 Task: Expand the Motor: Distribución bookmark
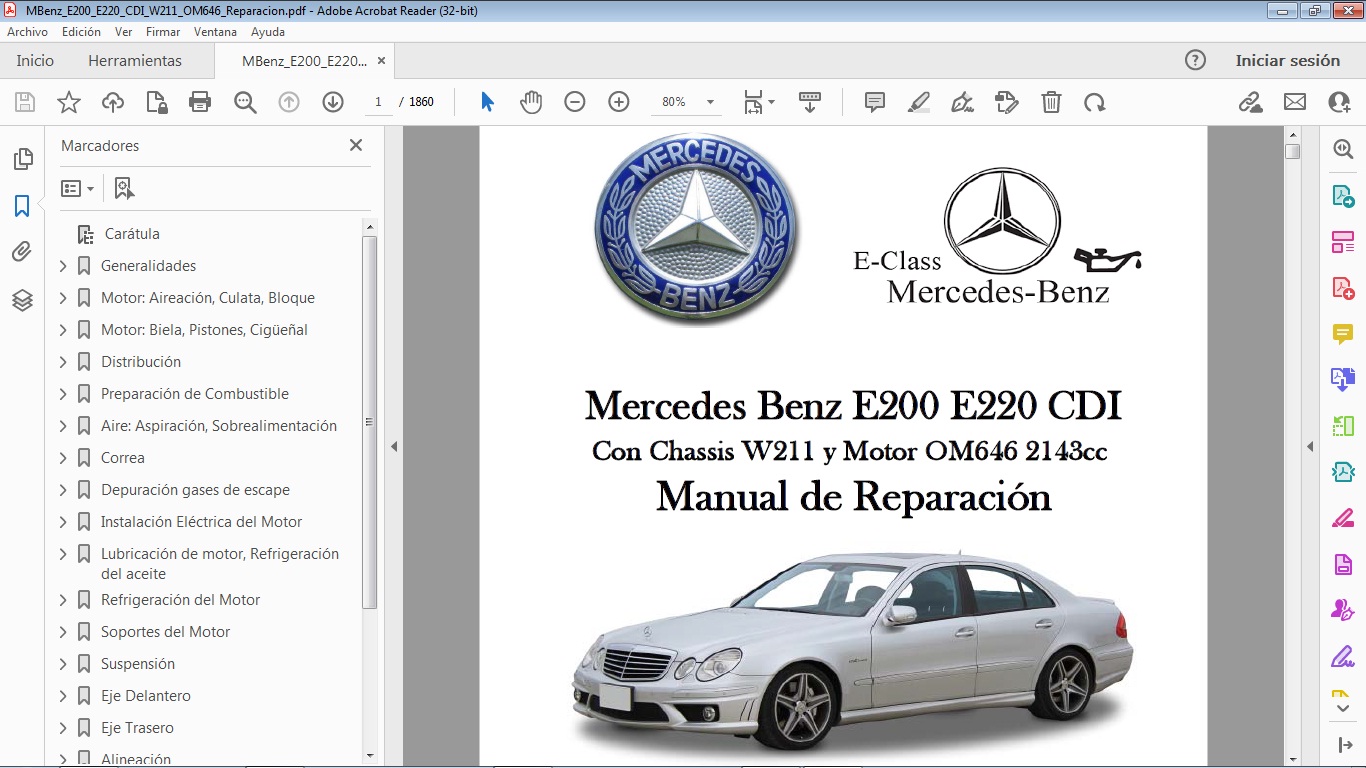(x=62, y=361)
